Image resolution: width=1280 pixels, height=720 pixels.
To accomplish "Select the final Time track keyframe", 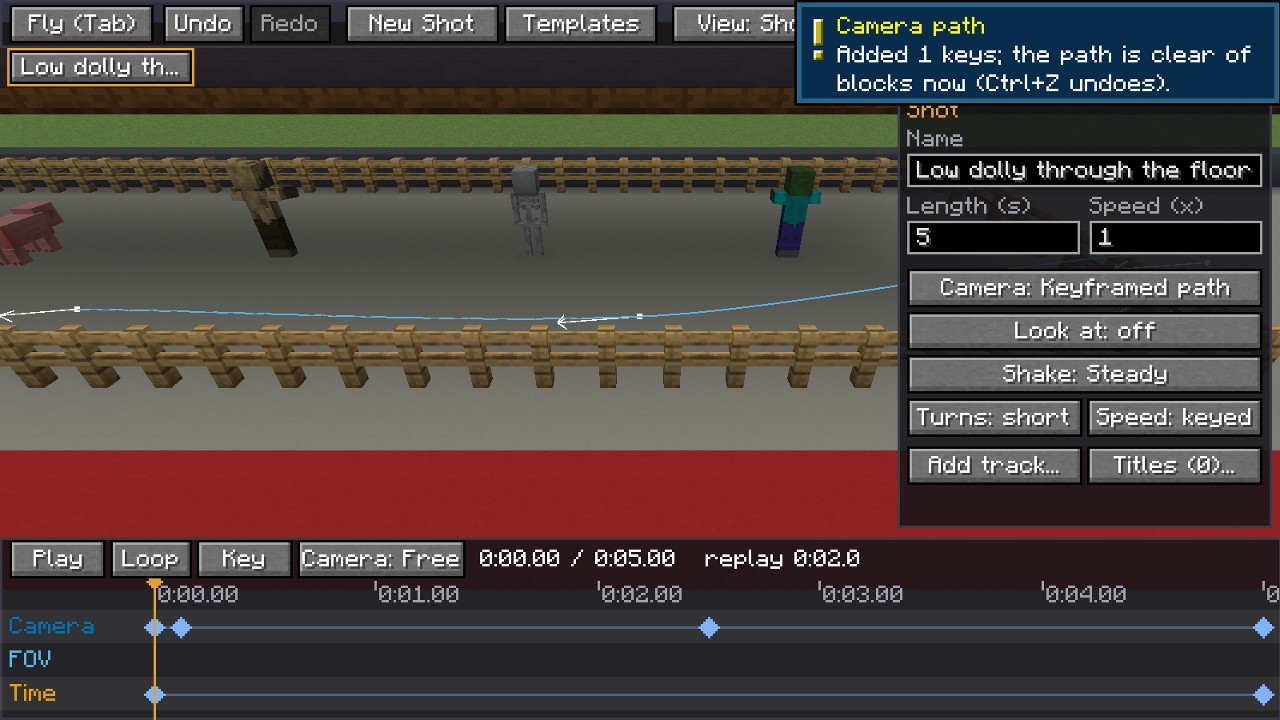I will pyautogui.click(x=1263, y=695).
